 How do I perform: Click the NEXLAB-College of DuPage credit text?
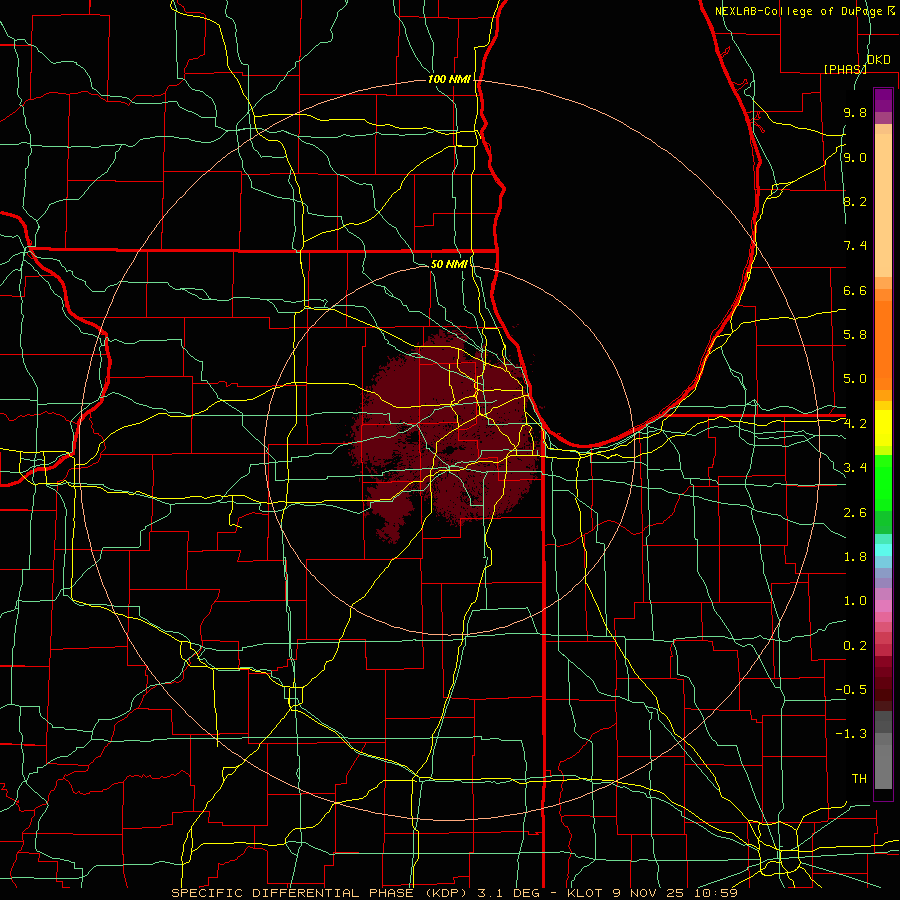click(x=800, y=11)
